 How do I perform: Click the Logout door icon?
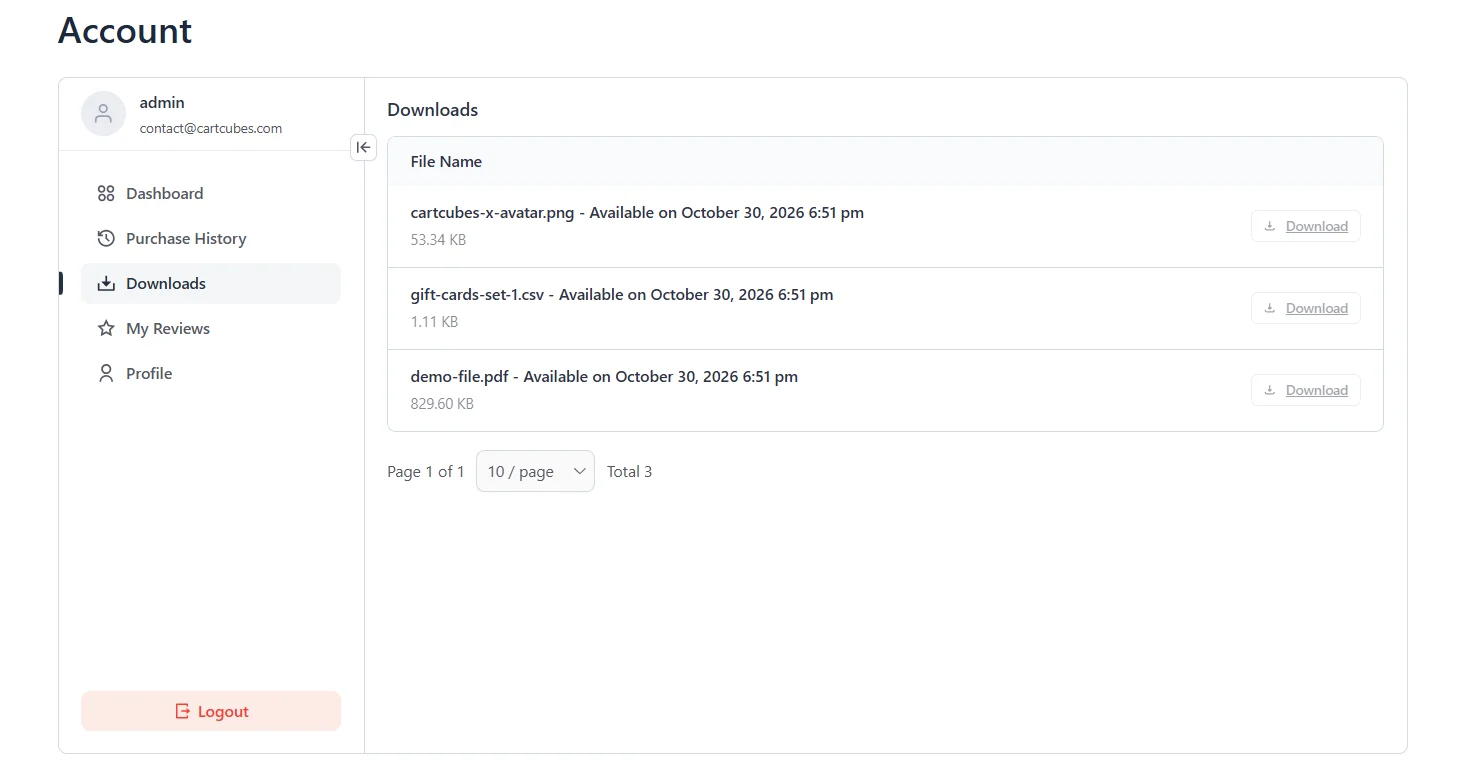click(x=182, y=711)
